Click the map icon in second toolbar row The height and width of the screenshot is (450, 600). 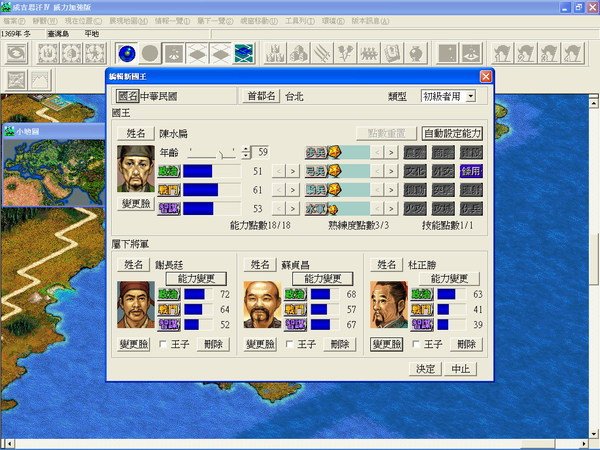point(17,80)
